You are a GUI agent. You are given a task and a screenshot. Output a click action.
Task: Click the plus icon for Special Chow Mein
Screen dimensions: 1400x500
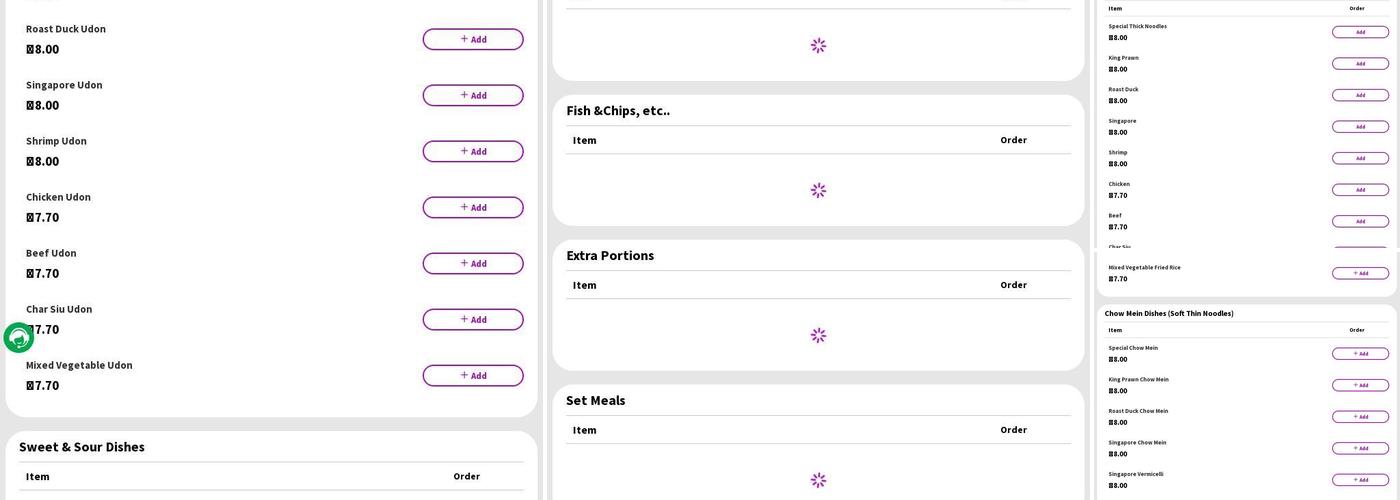[1355, 353]
